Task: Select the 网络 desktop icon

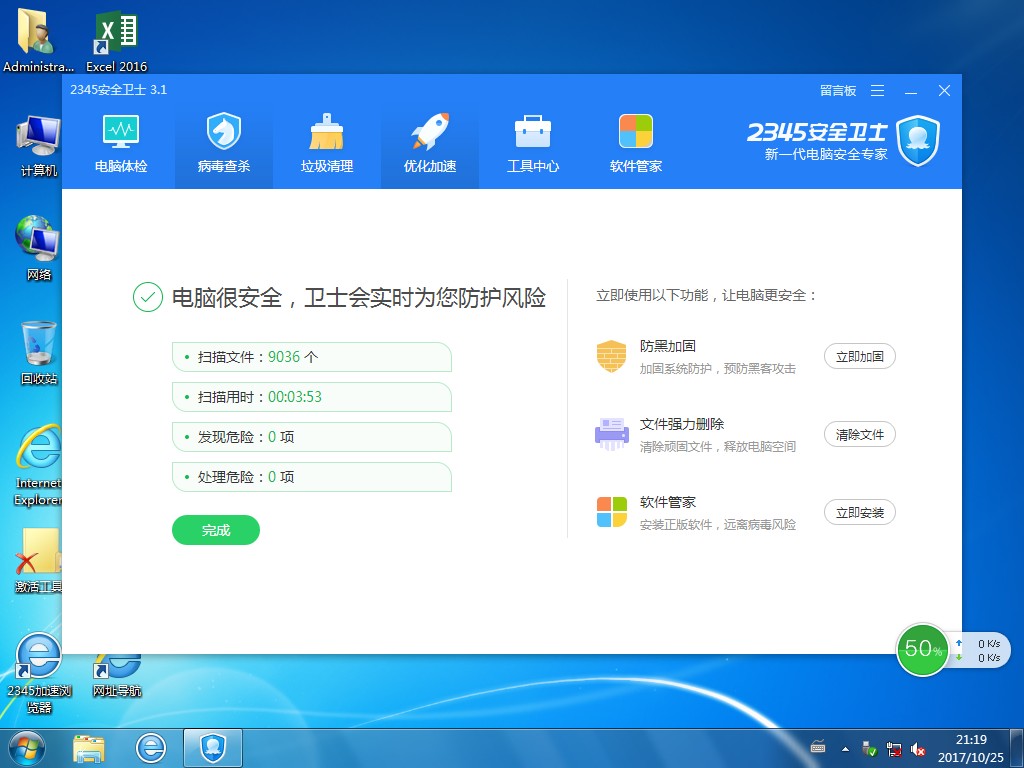Action: (38, 248)
